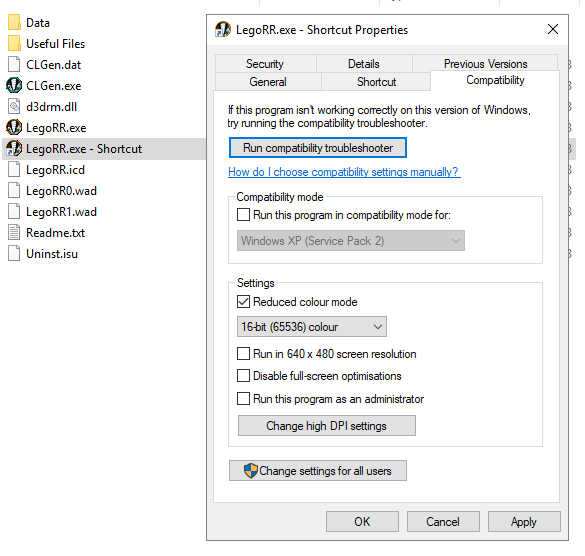Select the LegoRR0.wad file icon

tap(14, 190)
